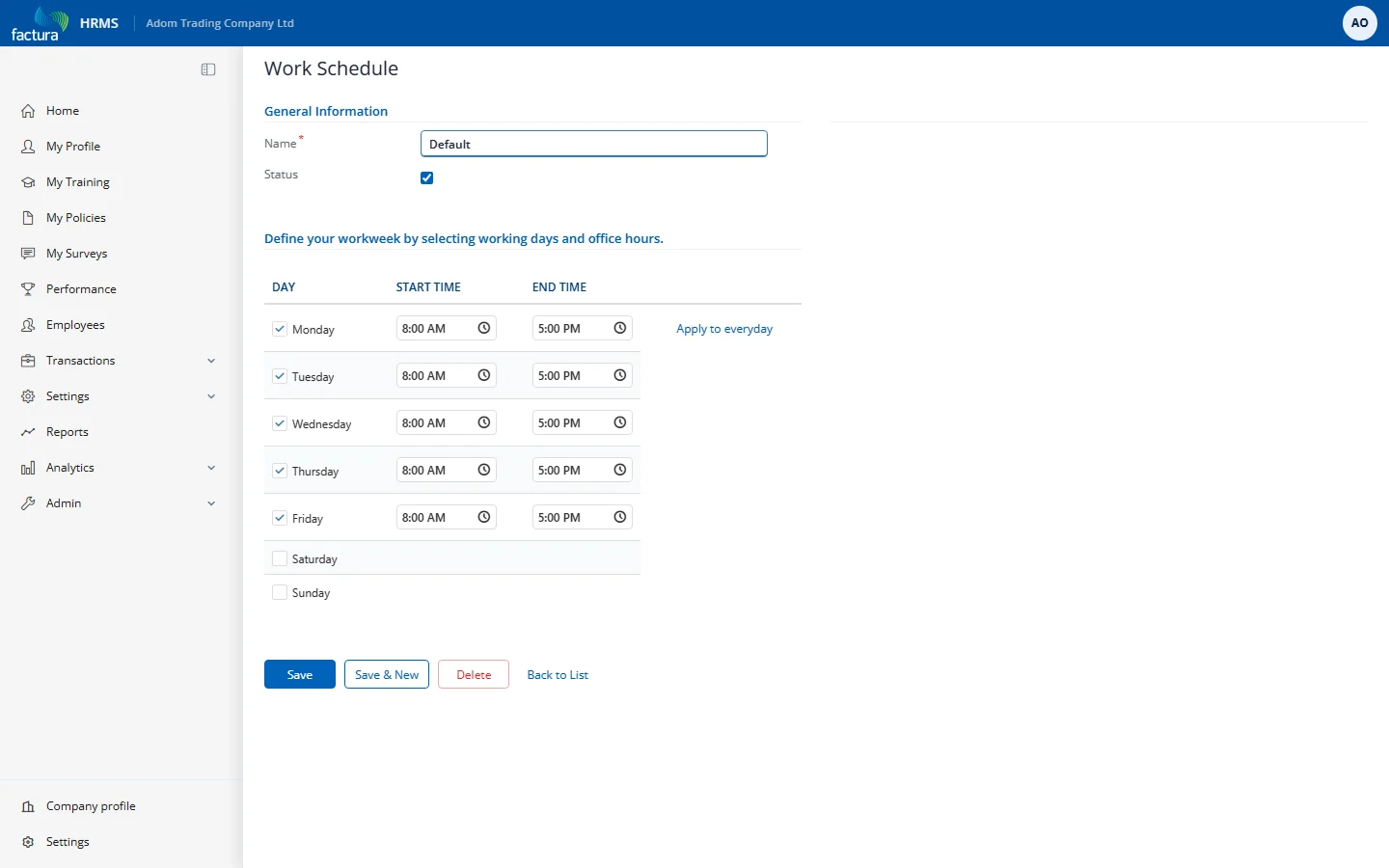Uncheck the Thursday working day
This screenshot has height=868, width=1389.
(280, 471)
